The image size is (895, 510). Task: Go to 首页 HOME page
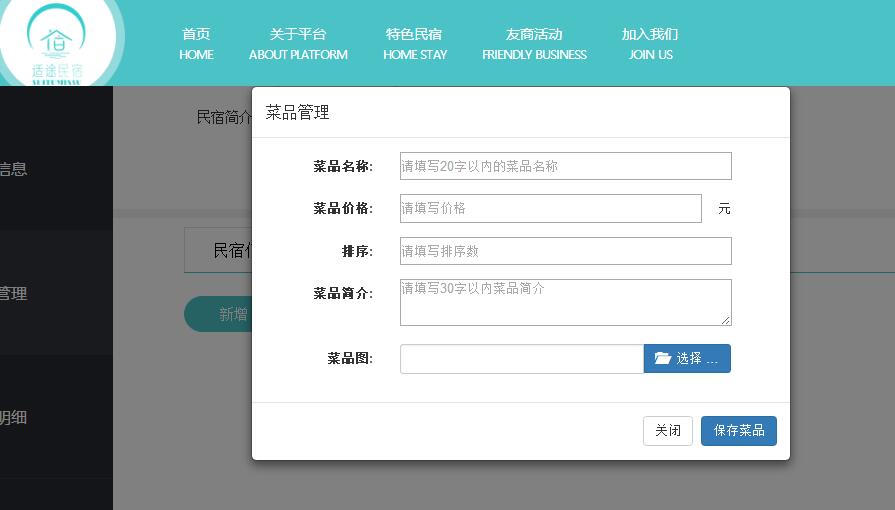tap(196, 44)
